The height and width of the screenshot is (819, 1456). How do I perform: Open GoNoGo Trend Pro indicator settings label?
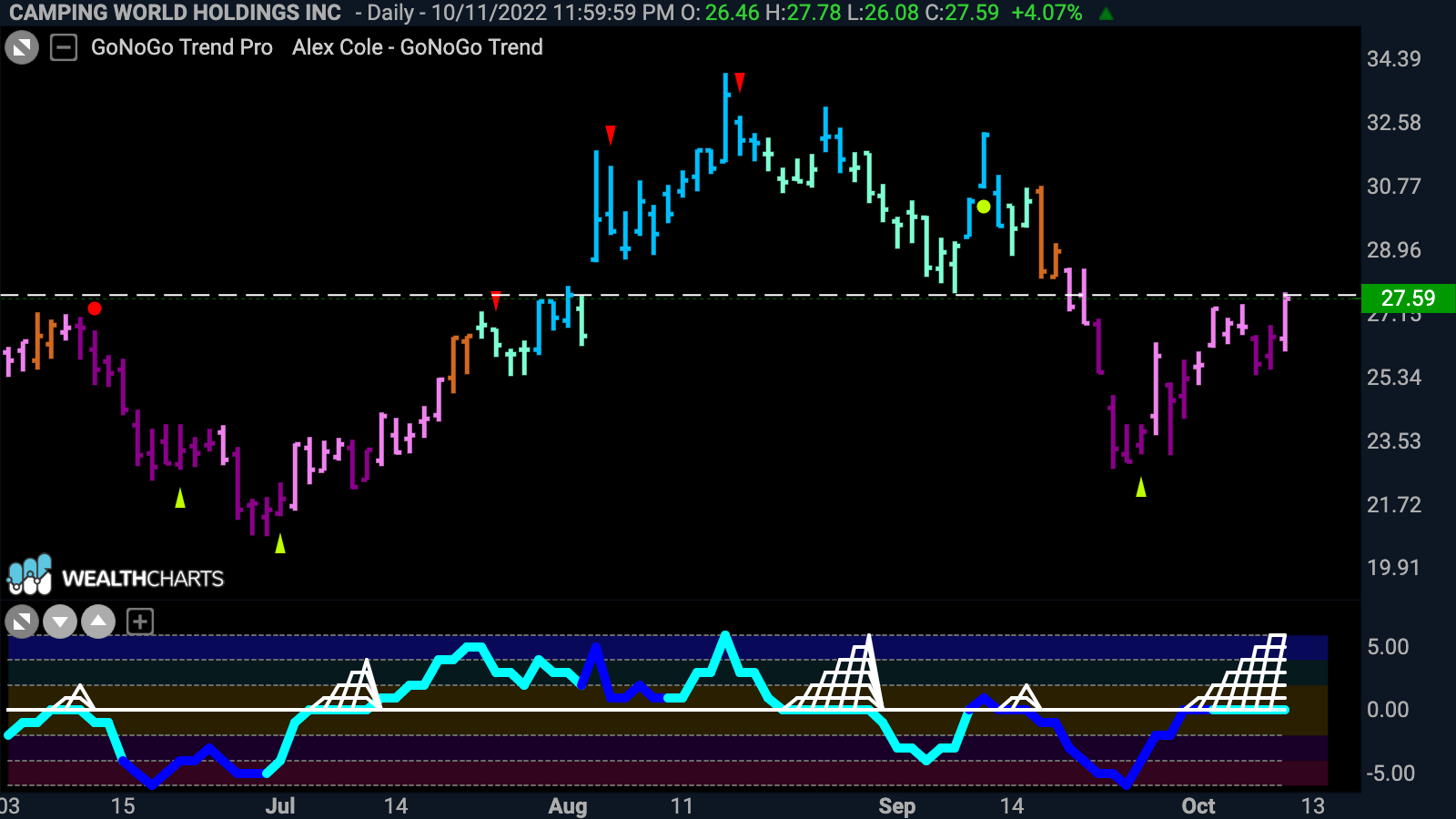182,47
